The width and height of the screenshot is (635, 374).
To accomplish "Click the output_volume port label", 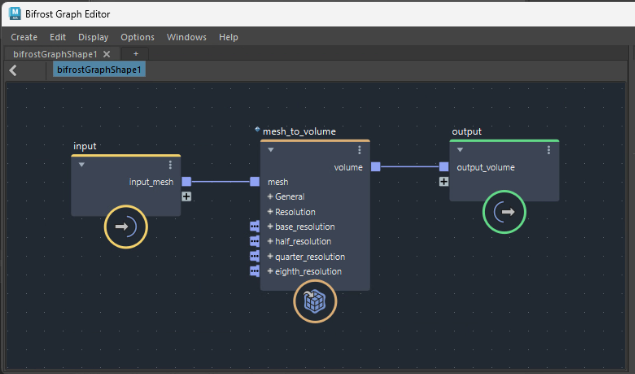I will (486, 167).
